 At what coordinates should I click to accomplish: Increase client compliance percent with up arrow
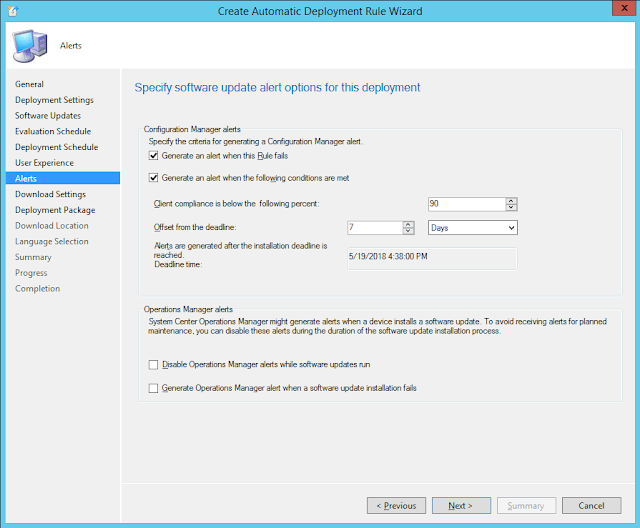tap(511, 200)
